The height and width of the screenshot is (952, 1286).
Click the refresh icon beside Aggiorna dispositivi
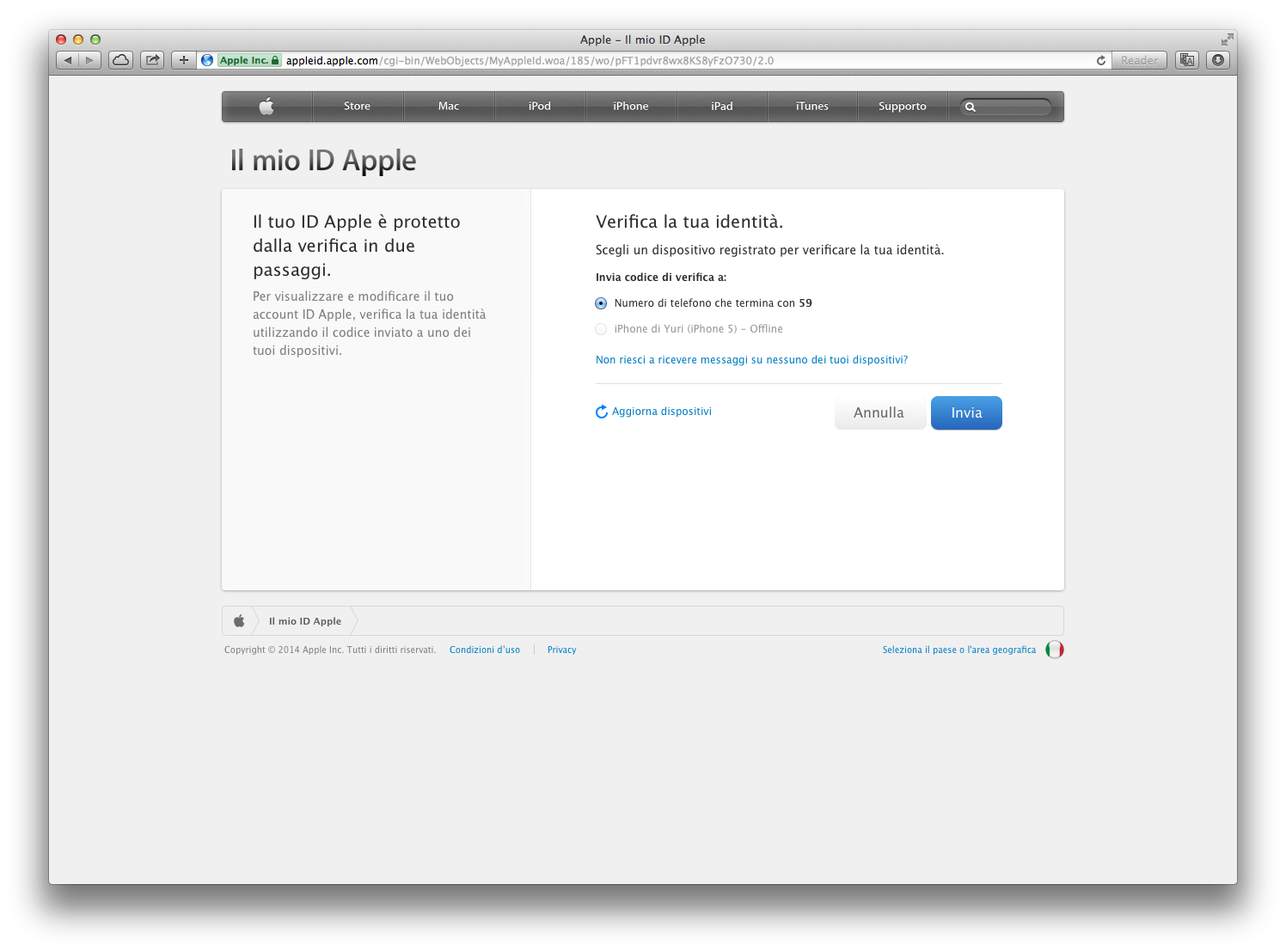click(x=602, y=412)
